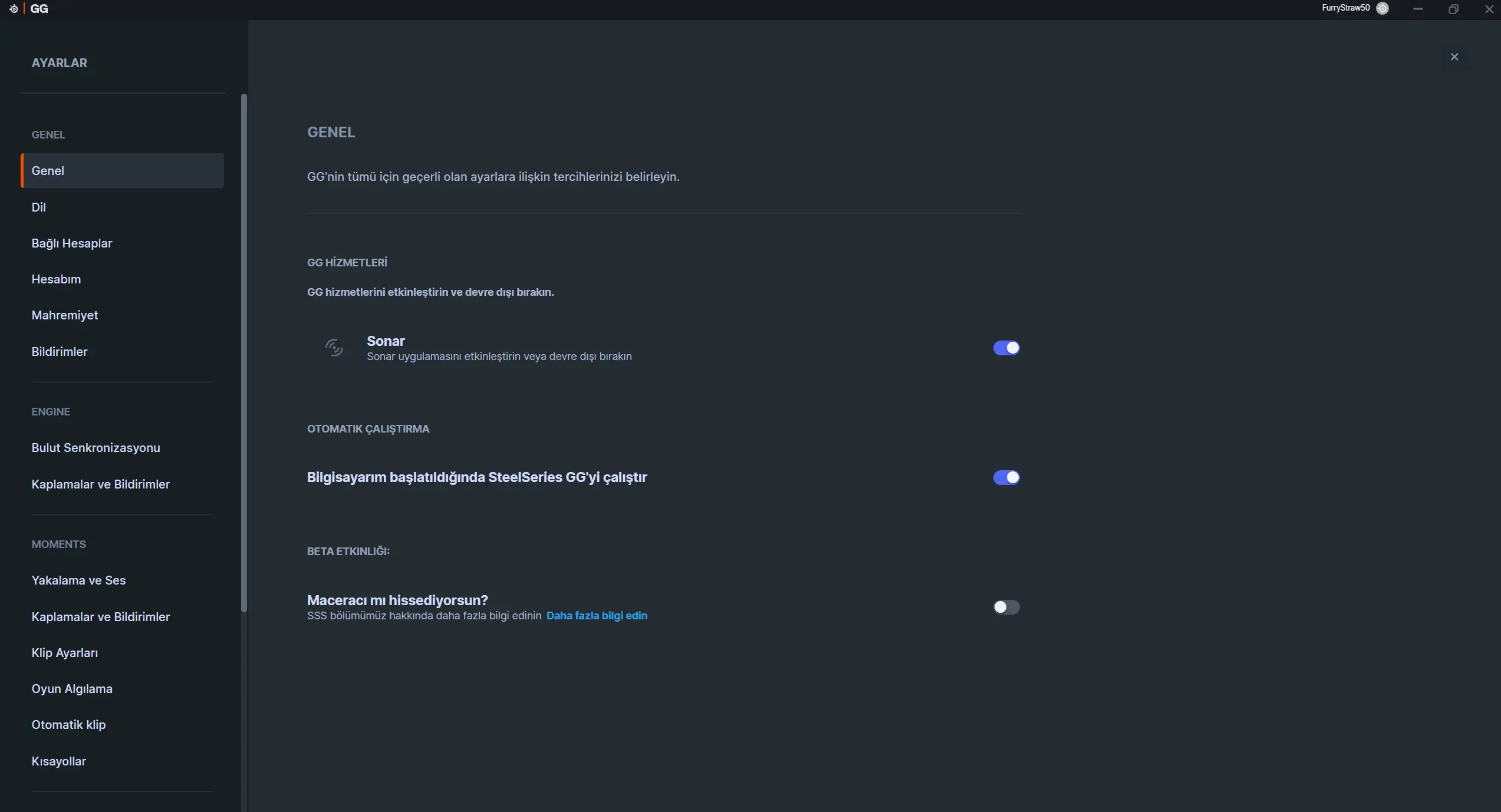Click the SteelSeries logo in title bar

coord(14,9)
